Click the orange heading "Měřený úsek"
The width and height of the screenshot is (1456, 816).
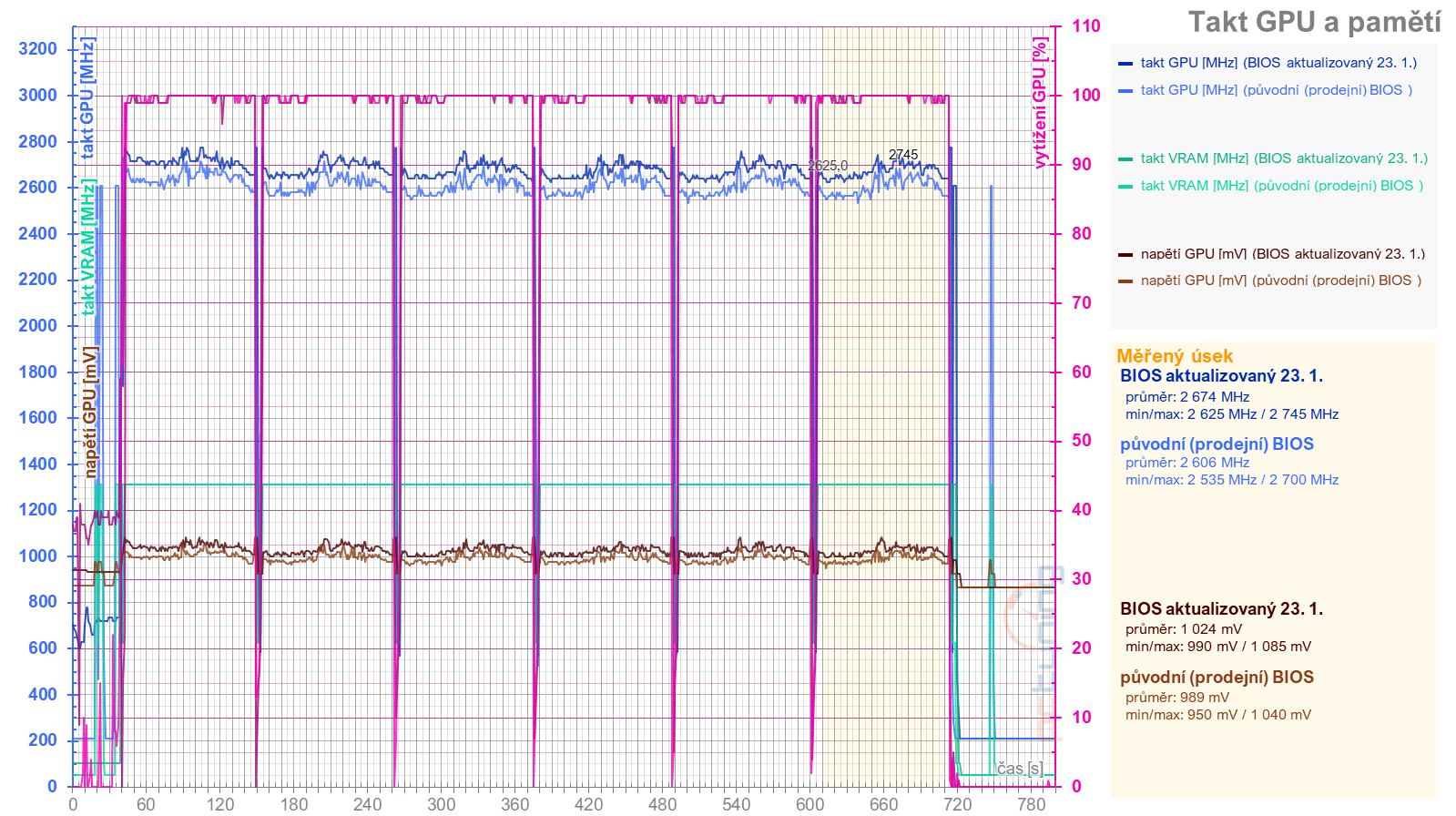(1175, 356)
